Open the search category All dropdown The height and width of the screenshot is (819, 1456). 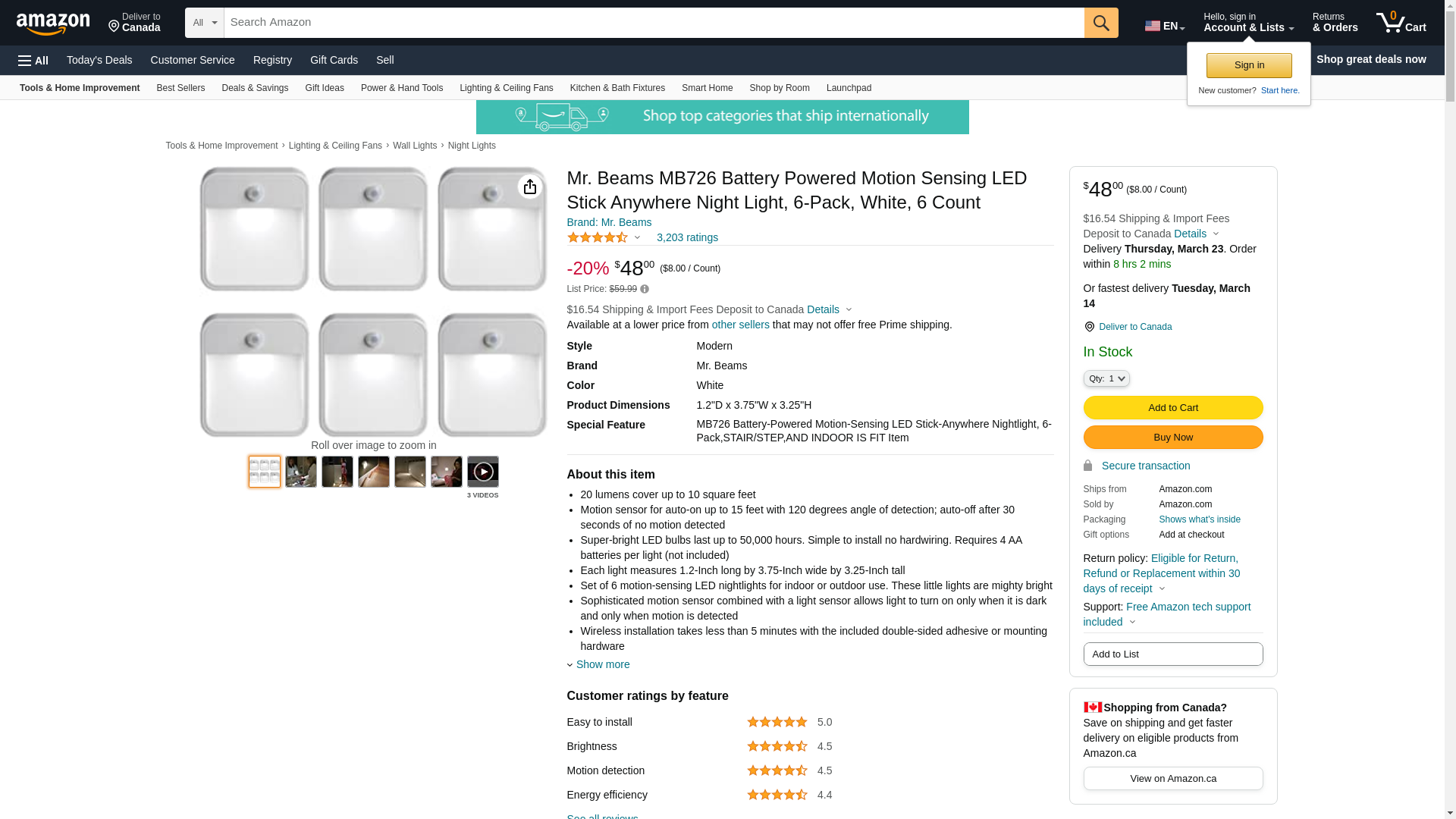click(x=204, y=23)
